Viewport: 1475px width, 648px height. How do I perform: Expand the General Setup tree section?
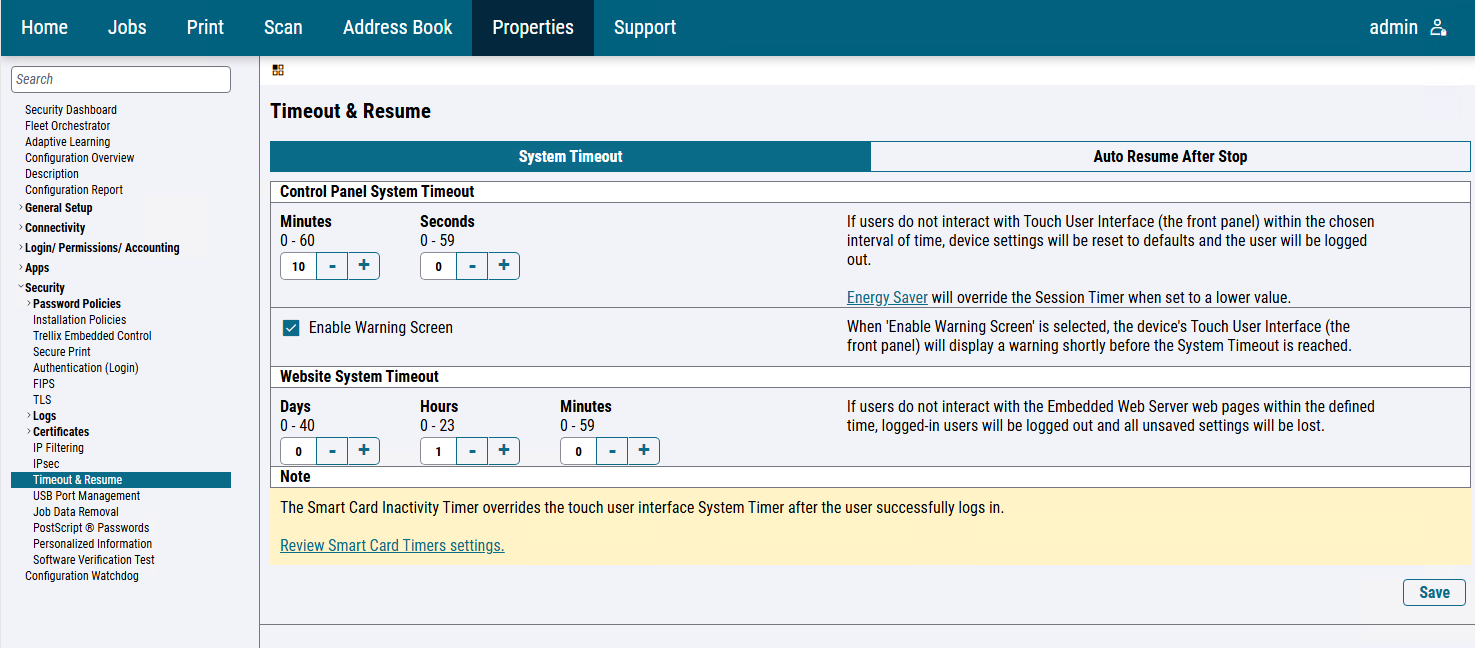point(21,208)
